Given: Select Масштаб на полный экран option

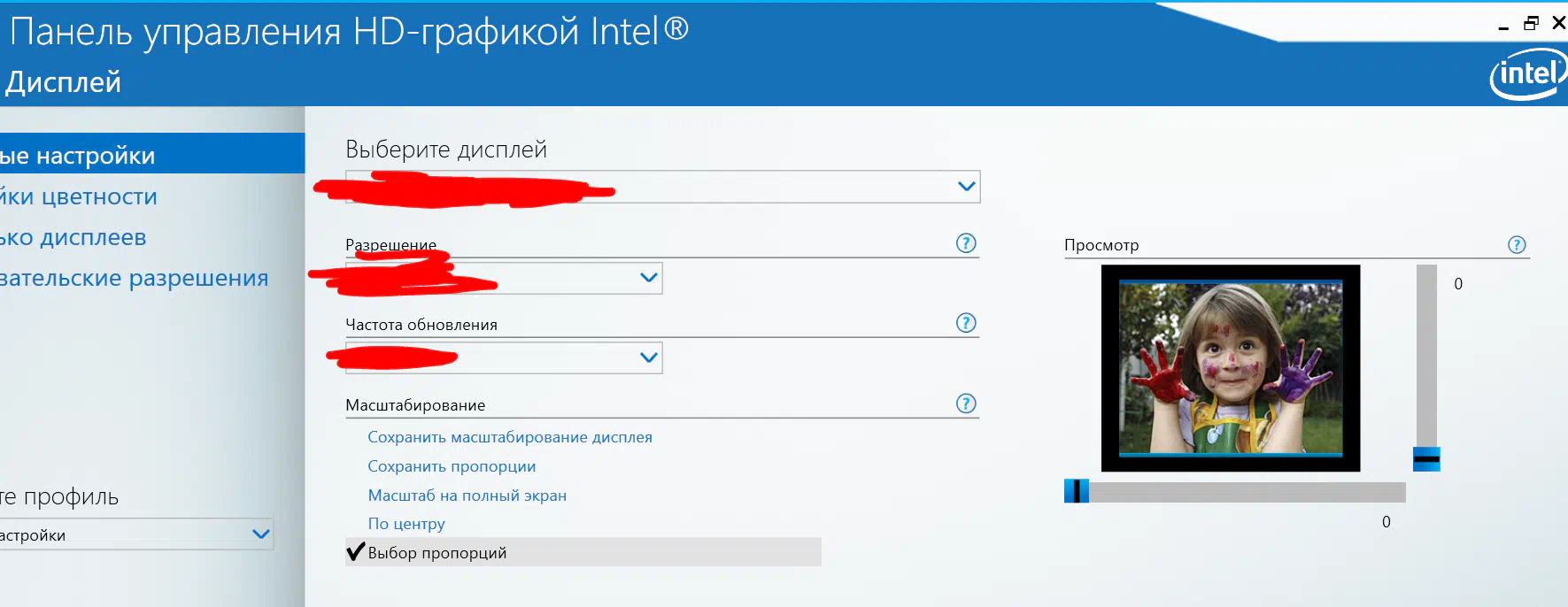Looking at the screenshot, I should coord(467,496).
